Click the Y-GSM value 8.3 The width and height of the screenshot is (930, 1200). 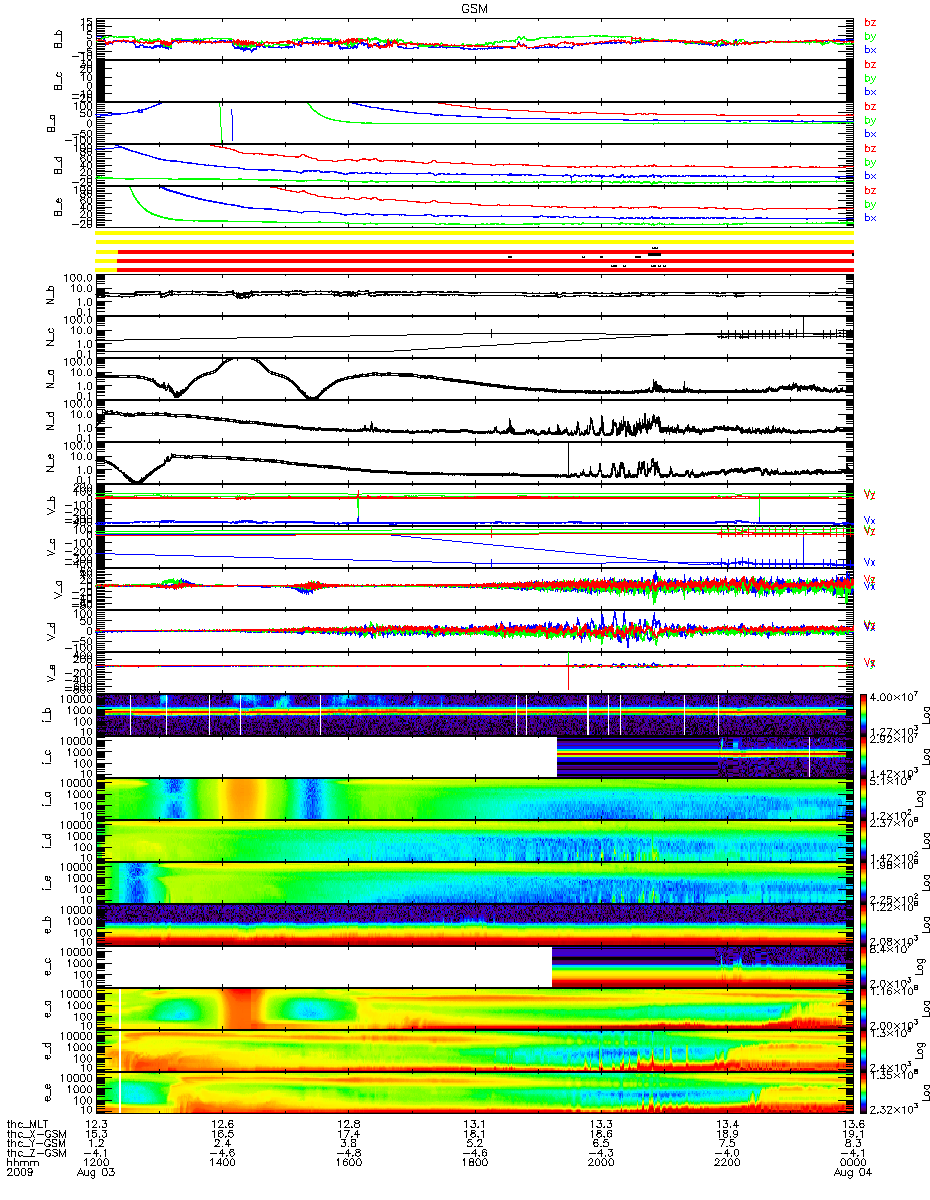point(851,1142)
